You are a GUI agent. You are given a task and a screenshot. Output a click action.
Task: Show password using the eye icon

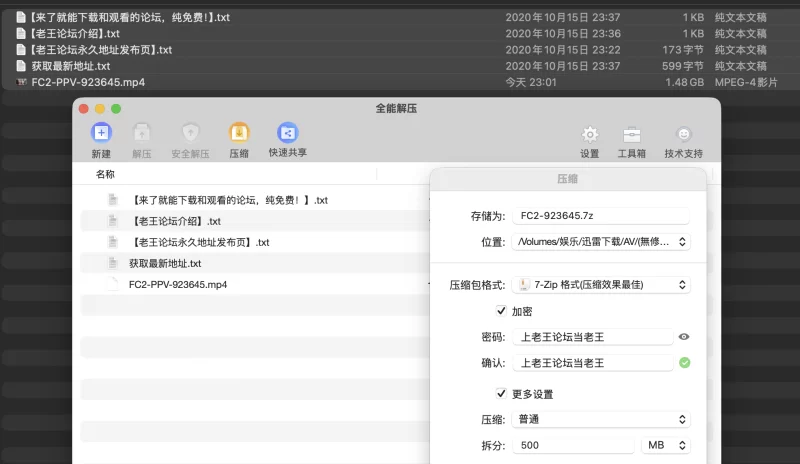[x=684, y=338]
